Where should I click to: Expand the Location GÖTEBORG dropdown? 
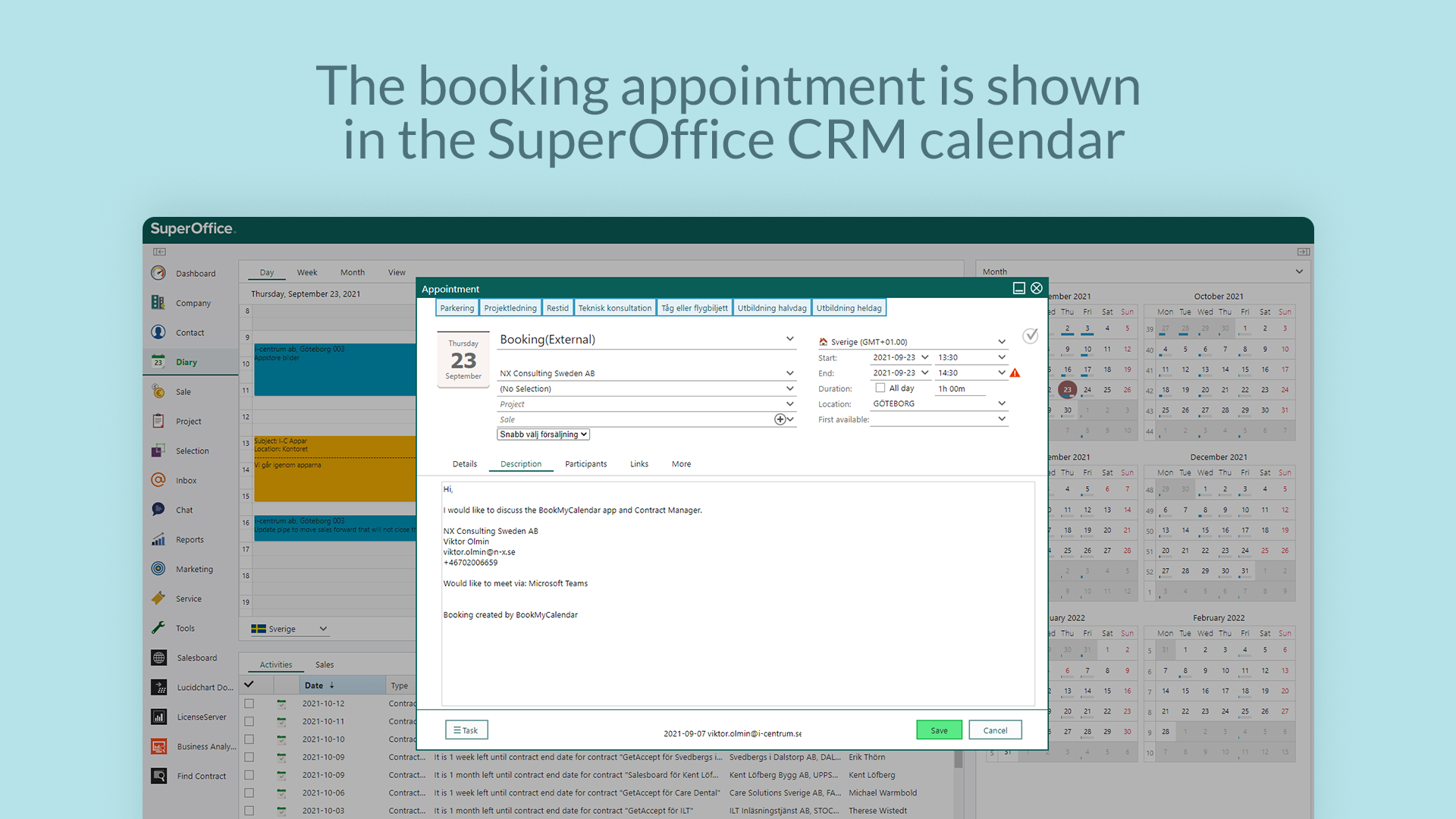(x=1004, y=403)
